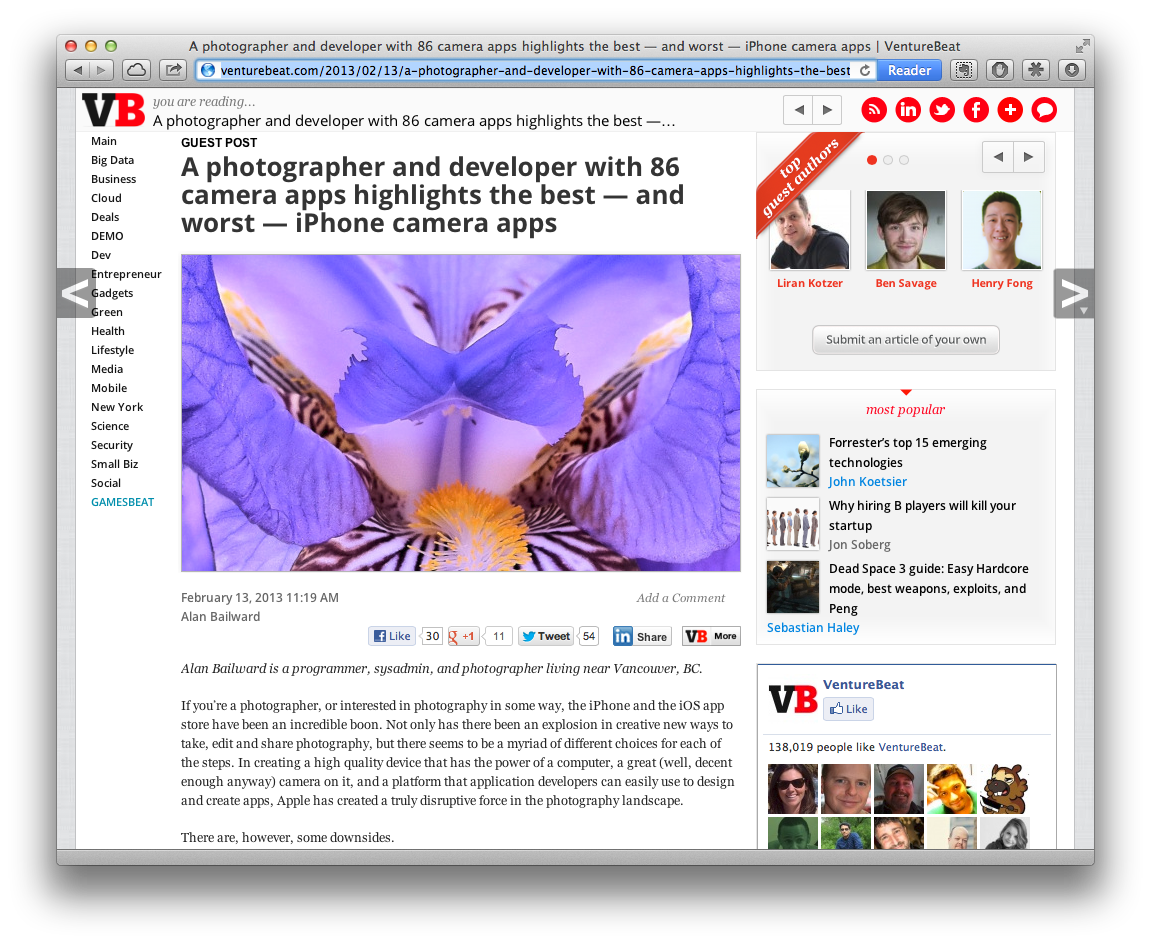Activate the Reader button
The height and width of the screenshot is (944, 1151).
pos(909,70)
